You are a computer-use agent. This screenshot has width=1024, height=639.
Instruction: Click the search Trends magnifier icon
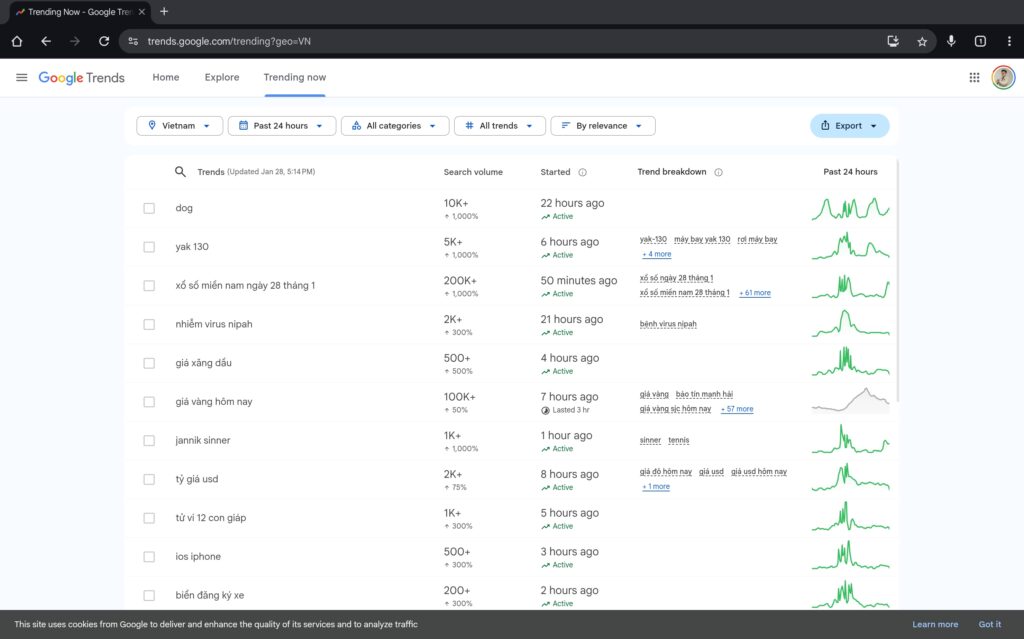coord(181,172)
